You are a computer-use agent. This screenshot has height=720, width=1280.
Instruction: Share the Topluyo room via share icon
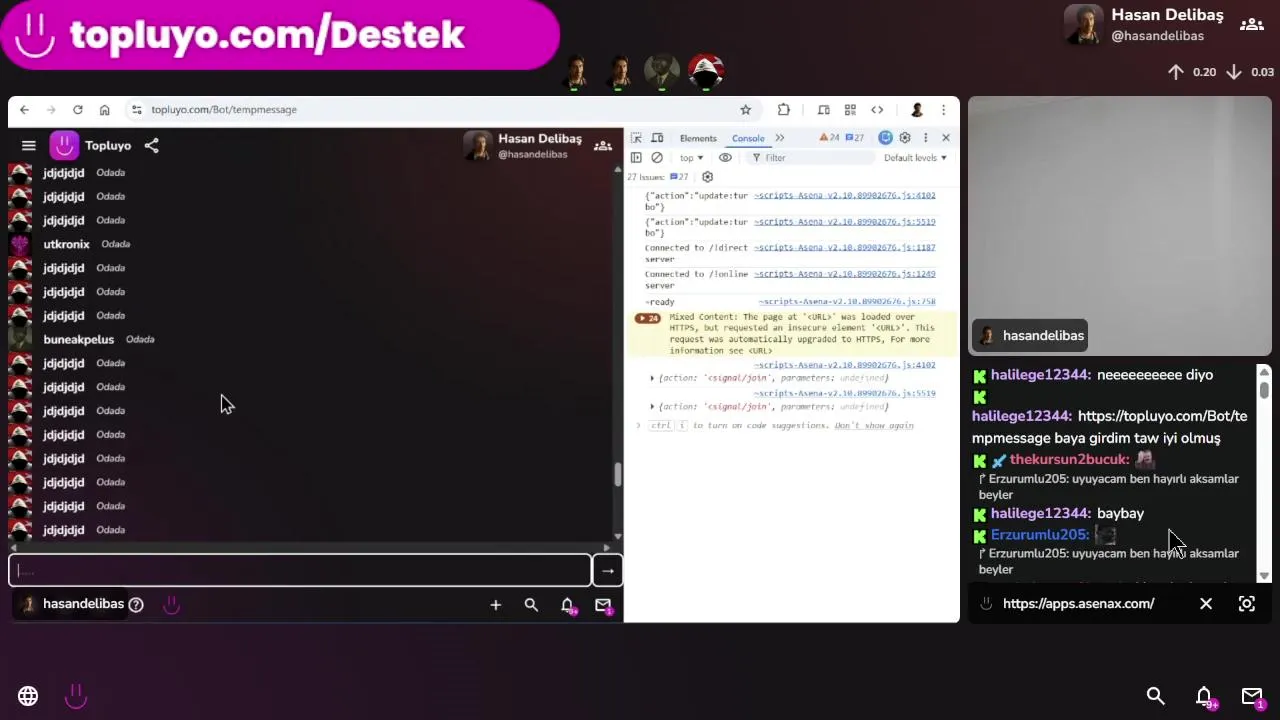click(151, 146)
